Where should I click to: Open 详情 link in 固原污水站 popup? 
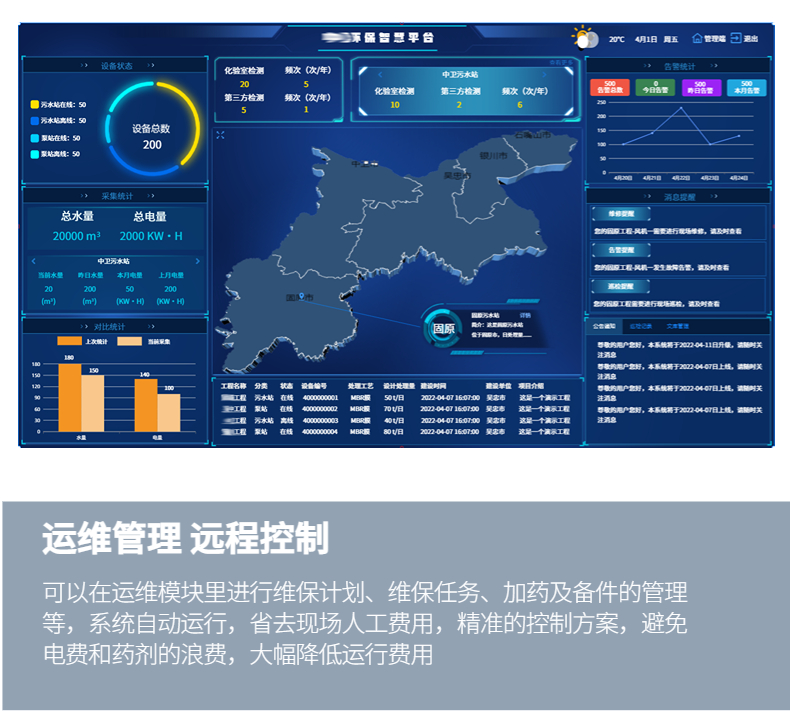coord(525,315)
